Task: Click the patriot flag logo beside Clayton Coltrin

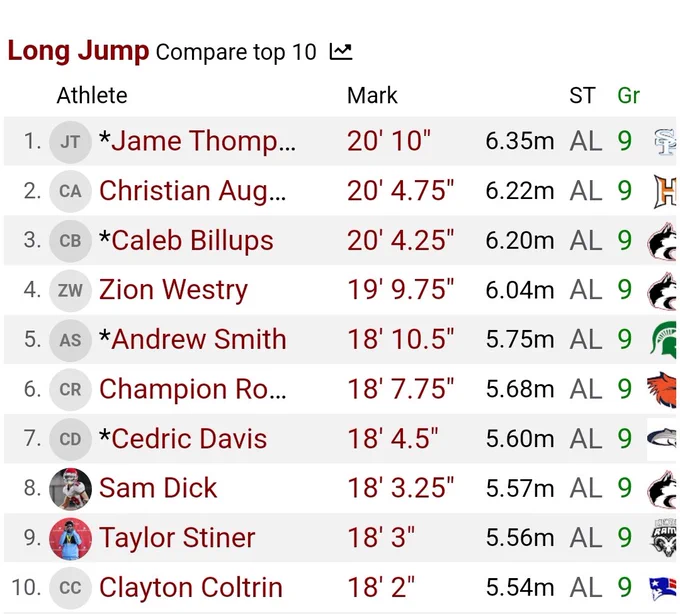Action: [663, 588]
